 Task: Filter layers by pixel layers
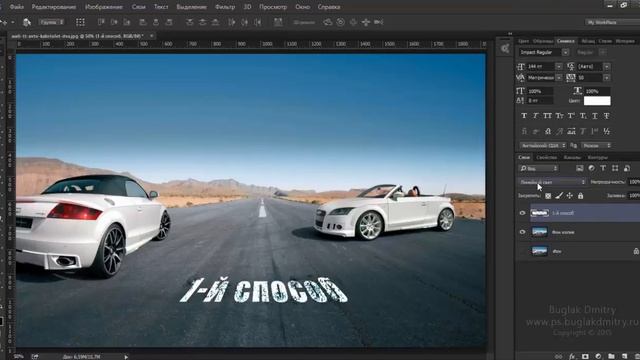pos(580,168)
